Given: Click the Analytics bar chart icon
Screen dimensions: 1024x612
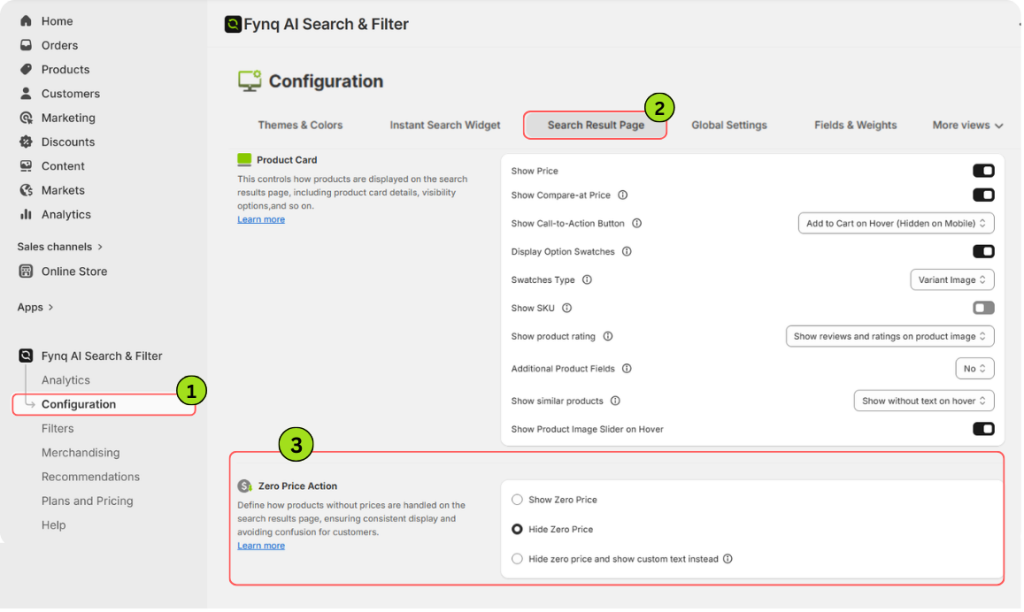Looking at the screenshot, I should (x=26, y=214).
